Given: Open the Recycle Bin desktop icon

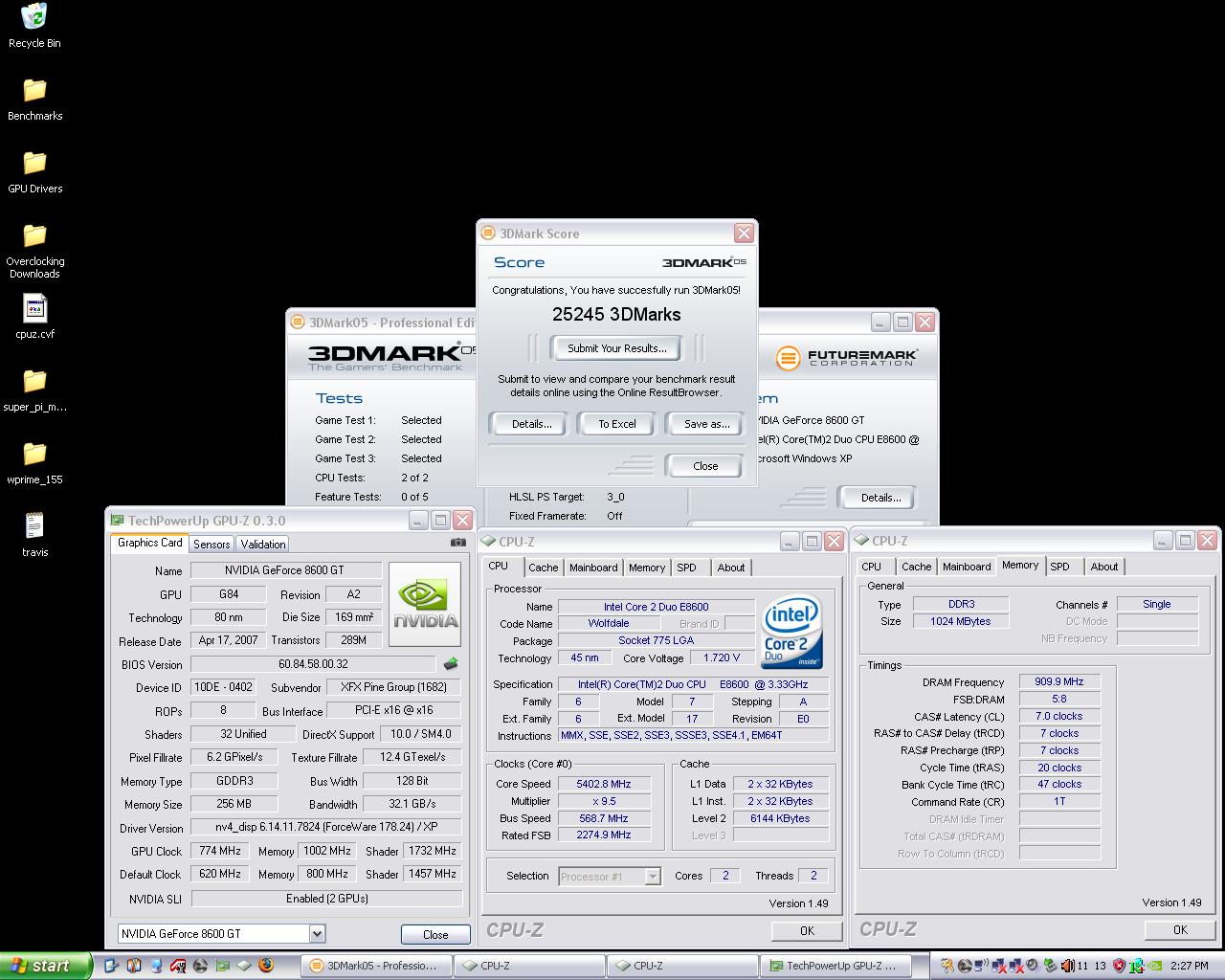Looking at the screenshot, I should pyautogui.click(x=34, y=16).
